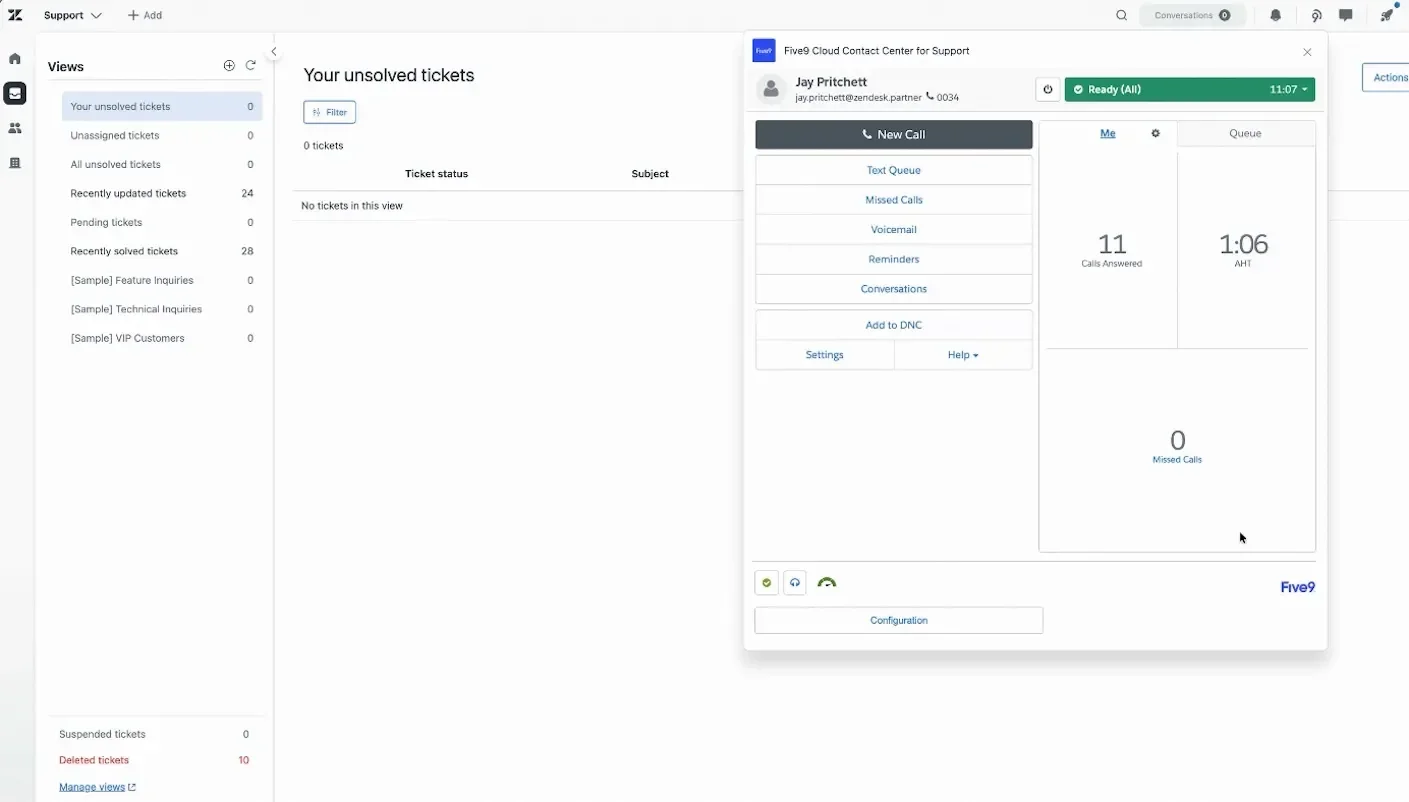Start a New Call

coord(894,135)
